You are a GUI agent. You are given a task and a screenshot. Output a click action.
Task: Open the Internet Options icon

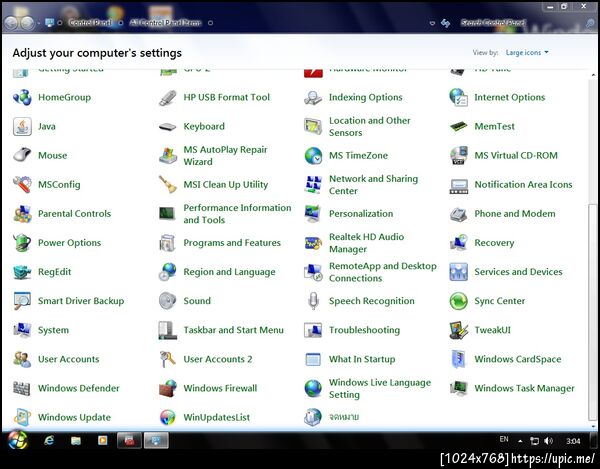(x=458, y=97)
